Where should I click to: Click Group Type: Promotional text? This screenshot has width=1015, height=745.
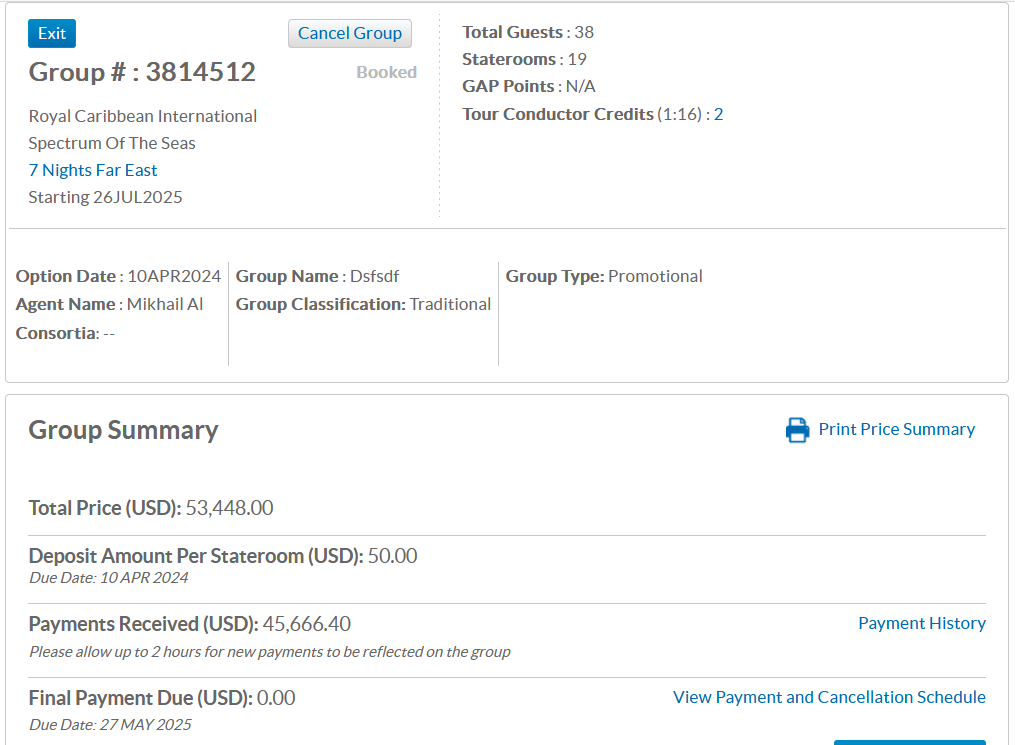[604, 276]
